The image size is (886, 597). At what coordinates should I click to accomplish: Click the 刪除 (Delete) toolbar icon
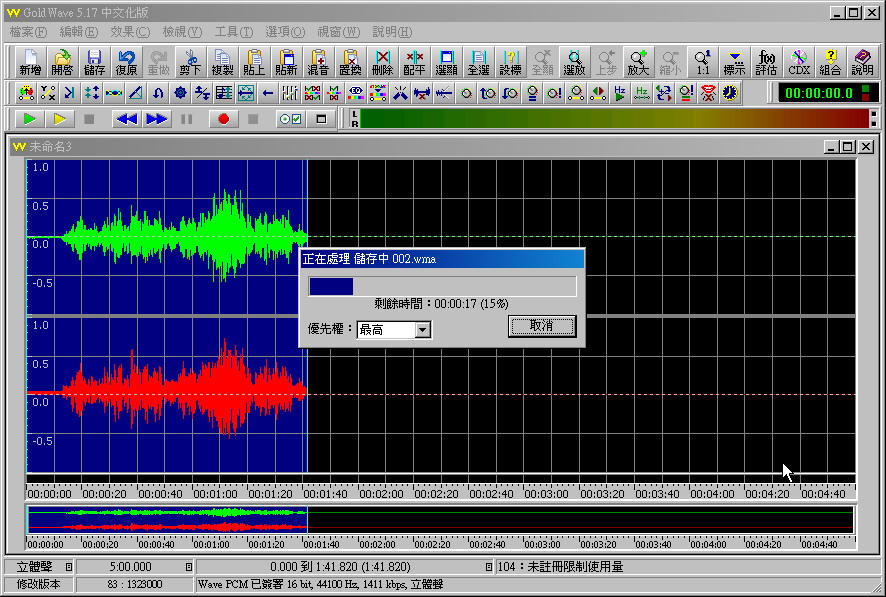[382, 62]
